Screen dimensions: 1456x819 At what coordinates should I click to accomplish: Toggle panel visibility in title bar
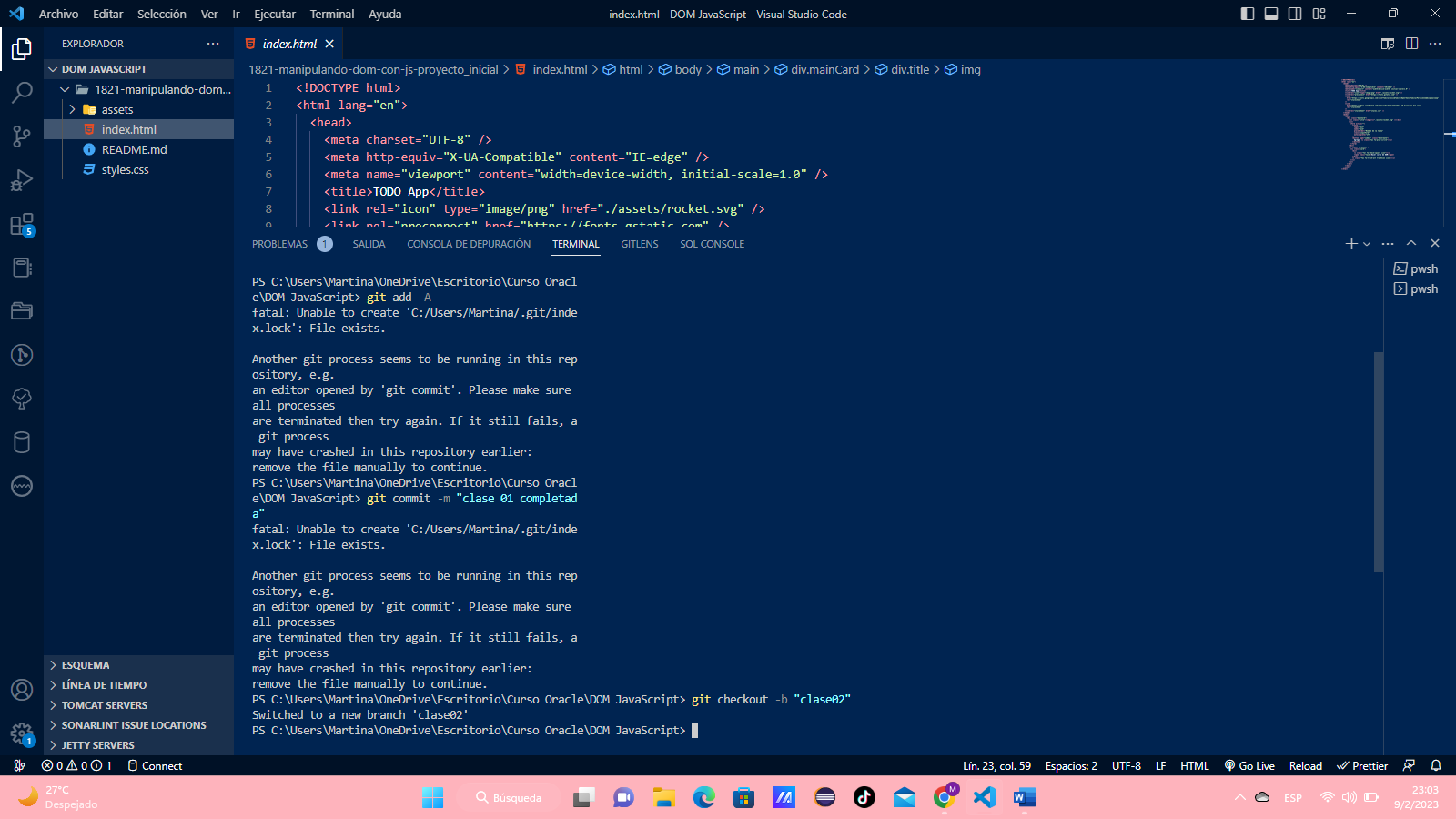click(1271, 14)
